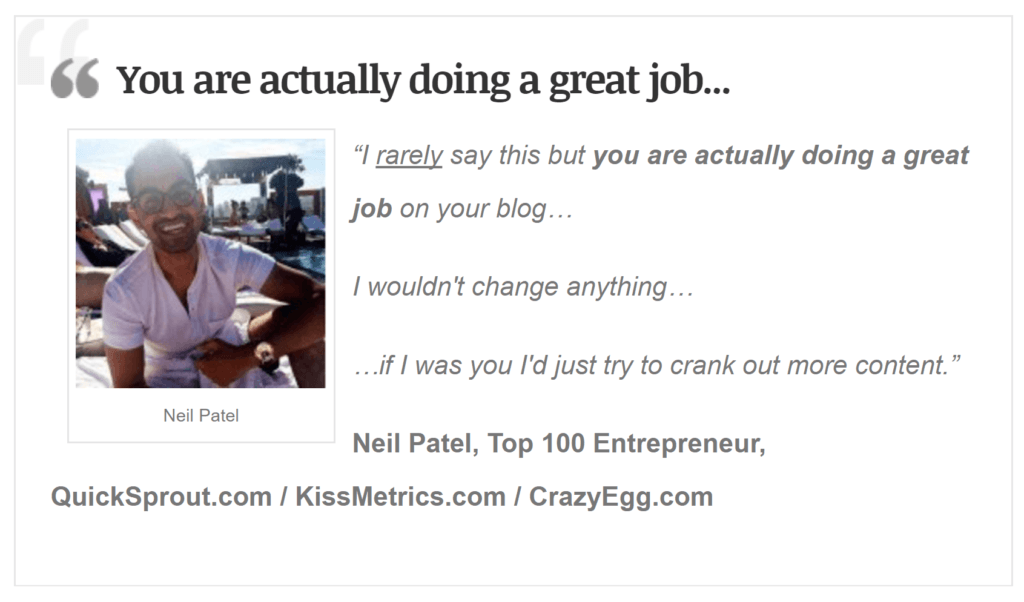Screen dimensions: 1024x602
Task: Click the glasses on the man's face
Action: (166, 199)
